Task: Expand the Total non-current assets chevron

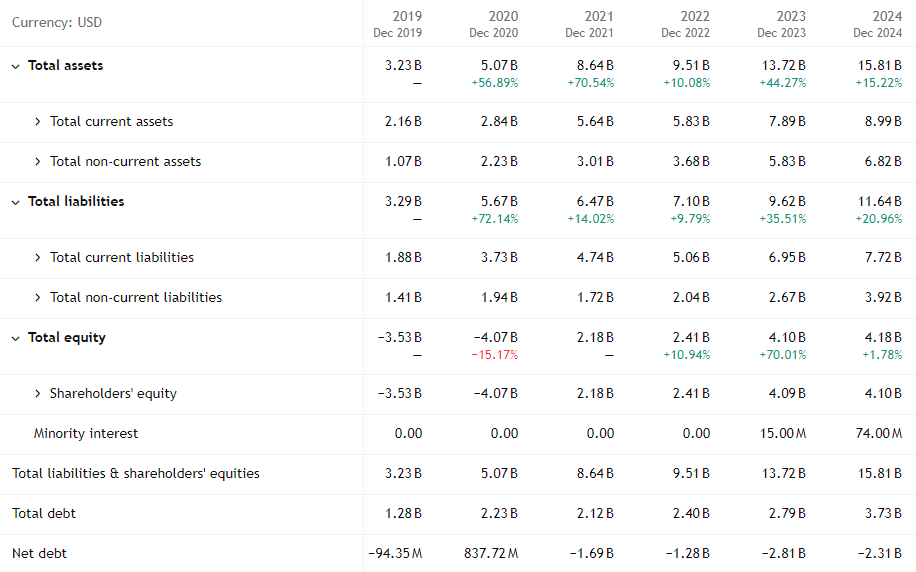Action: click(x=38, y=162)
